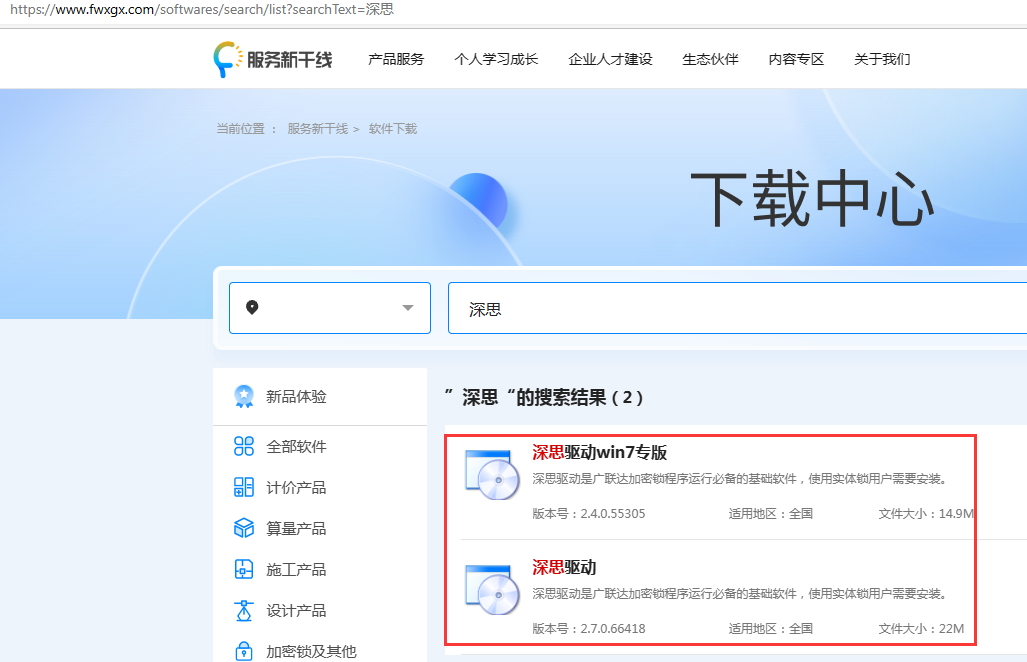Click the disc icon of 深思驱动 version 2.7.0.66418
The height and width of the screenshot is (662, 1027).
492,590
